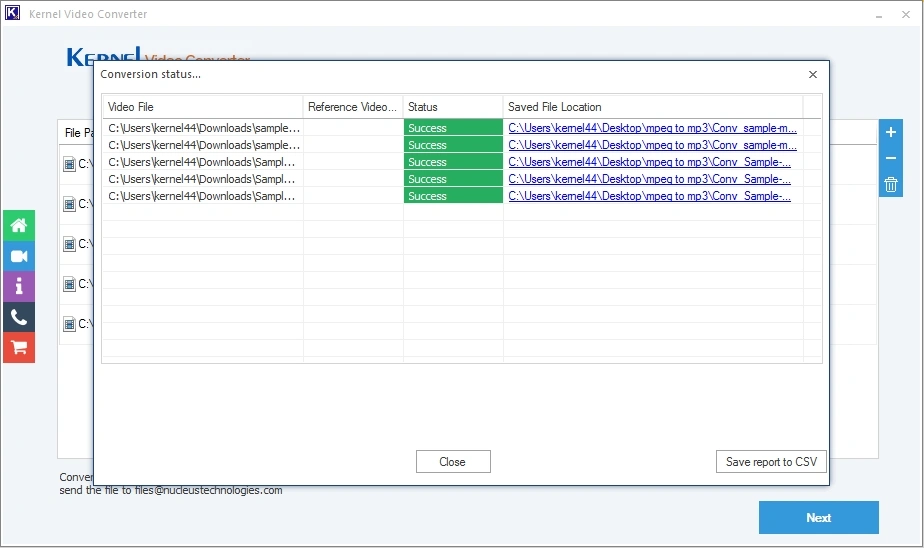The height and width of the screenshot is (548, 924).
Task: Delete all files with trash icon
Action: click(x=890, y=184)
